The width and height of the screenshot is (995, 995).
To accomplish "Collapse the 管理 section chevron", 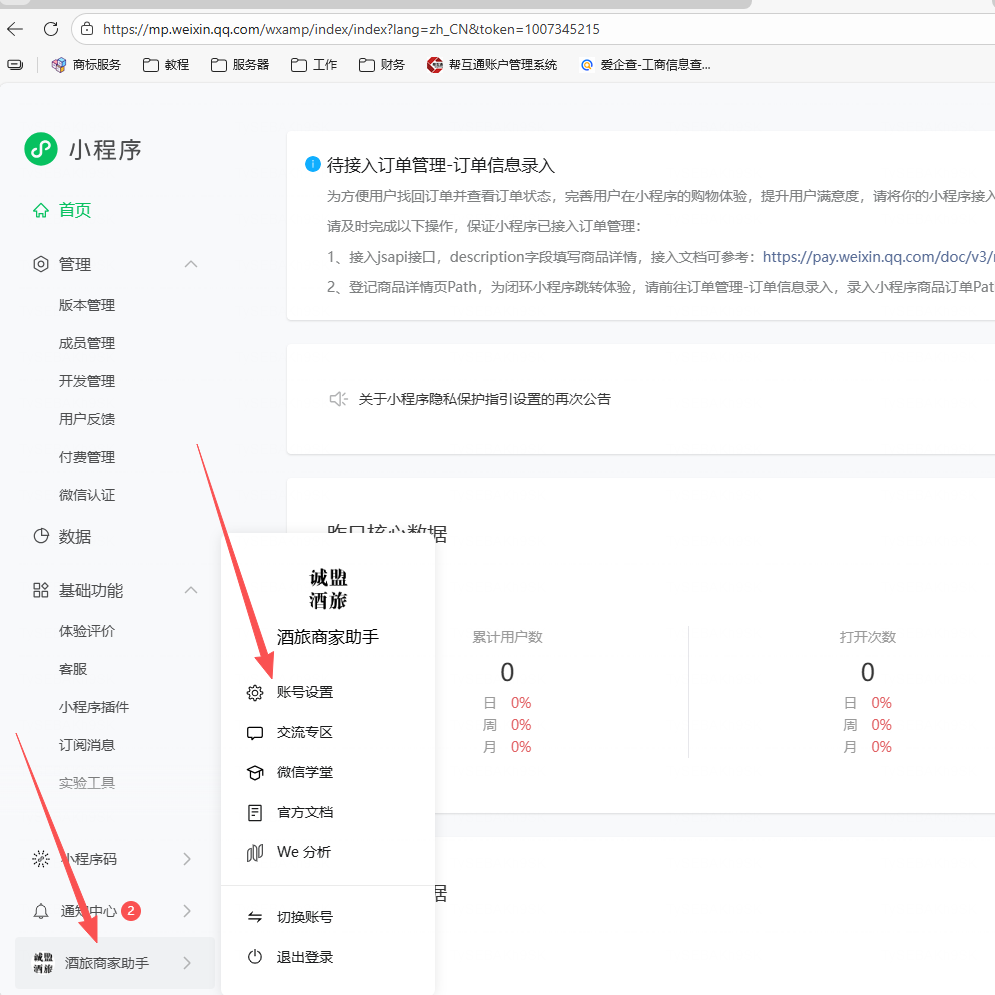I will pyautogui.click(x=191, y=264).
